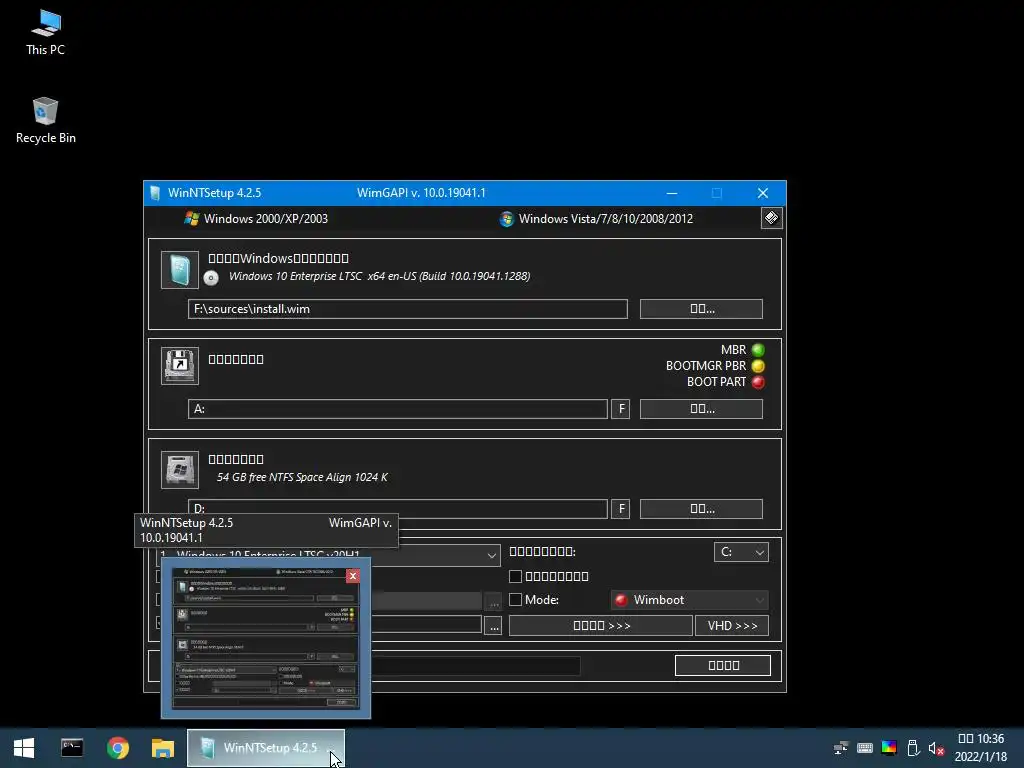Viewport: 1024px width, 768px height.
Task: Click the ellipsis button left of the >>> button
Action: (494, 626)
